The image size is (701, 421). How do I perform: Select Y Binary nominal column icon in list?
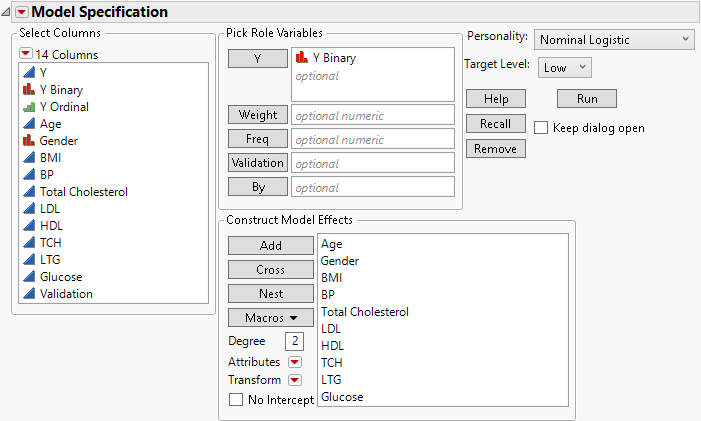(28, 90)
